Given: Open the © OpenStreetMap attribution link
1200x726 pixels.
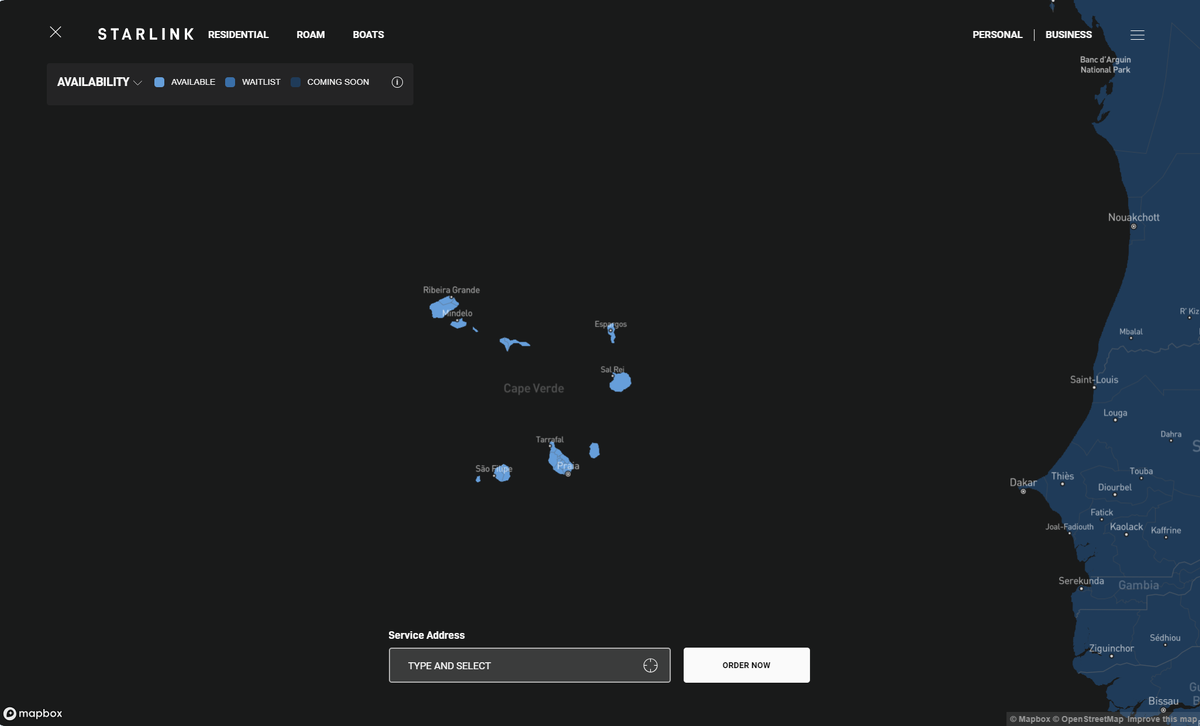Looking at the screenshot, I should pyautogui.click(x=1088, y=719).
